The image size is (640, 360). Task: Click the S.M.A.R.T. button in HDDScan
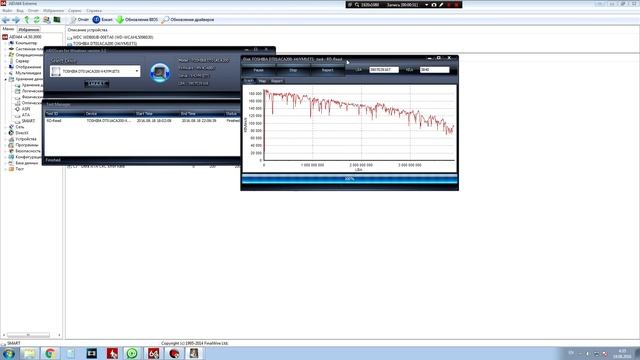click(x=96, y=84)
